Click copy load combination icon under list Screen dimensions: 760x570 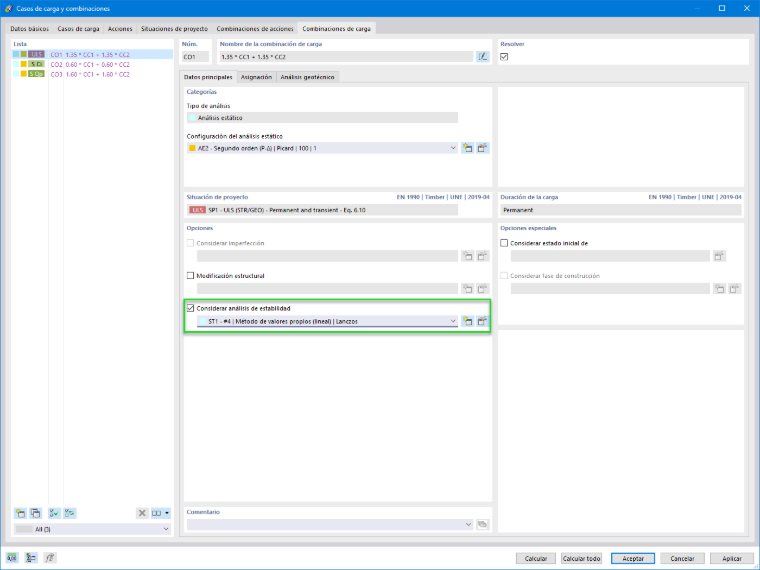pos(35,513)
